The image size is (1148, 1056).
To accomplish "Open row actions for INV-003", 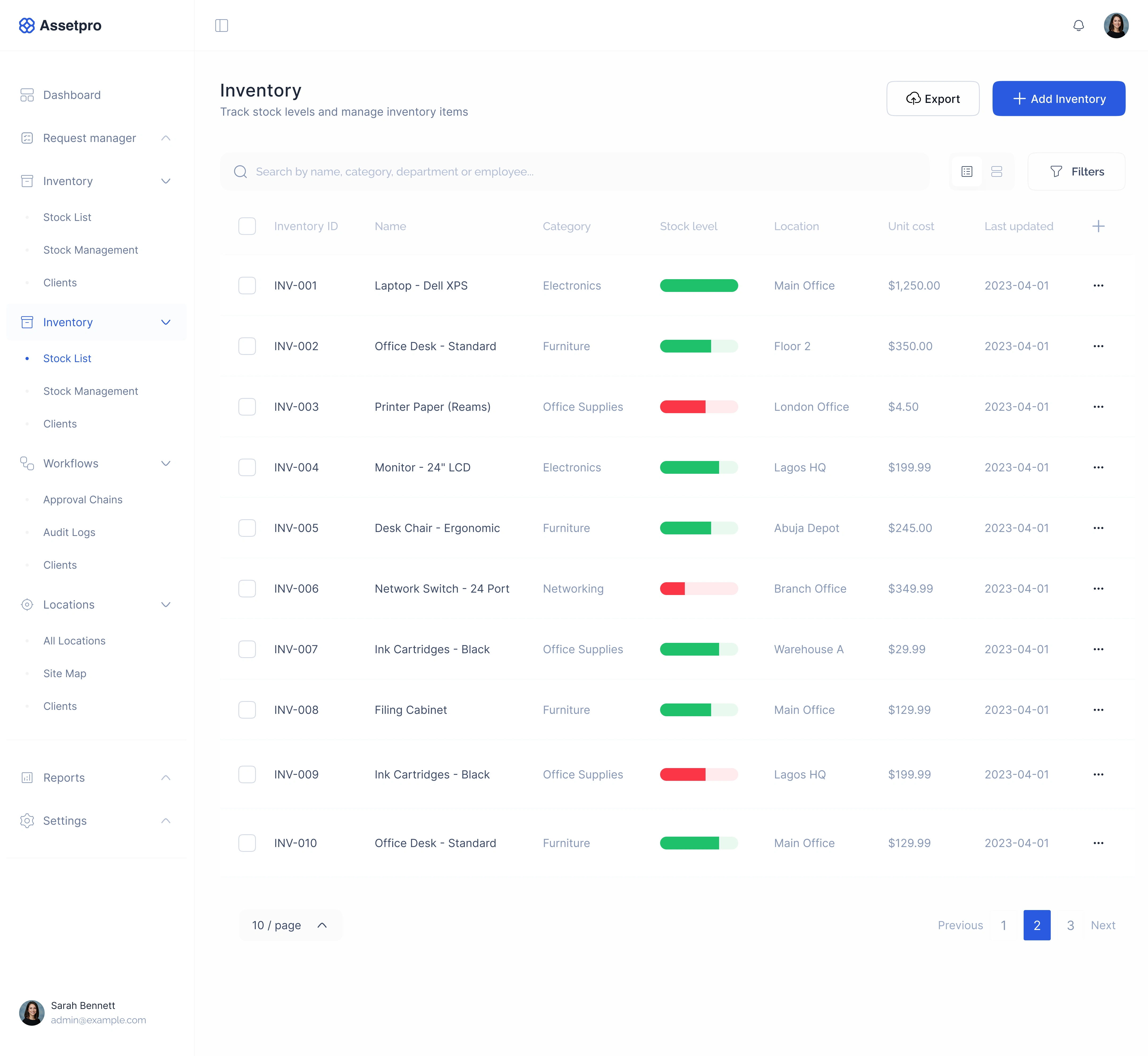I will [x=1098, y=407].
